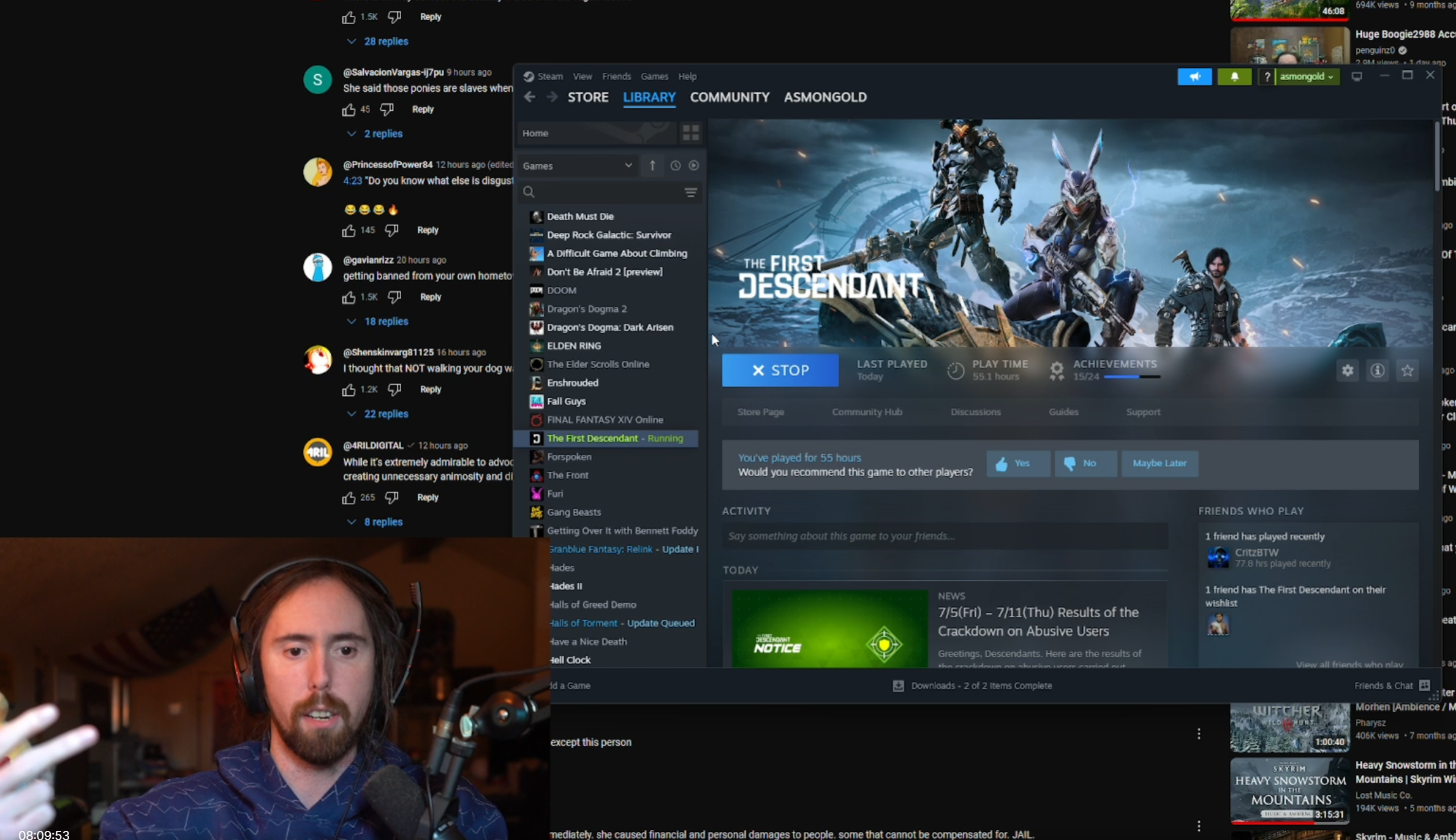The width and height of the screenshot is (1456, 840).
Task: Click Maybe Later on recommendation prompt
Action: (1159, 464)
